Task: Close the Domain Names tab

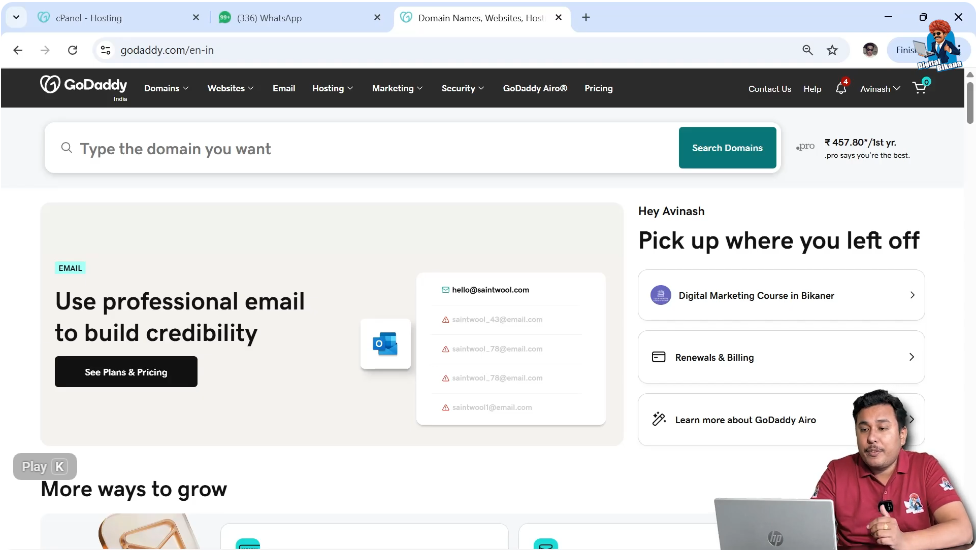Action: click(558, 17)
